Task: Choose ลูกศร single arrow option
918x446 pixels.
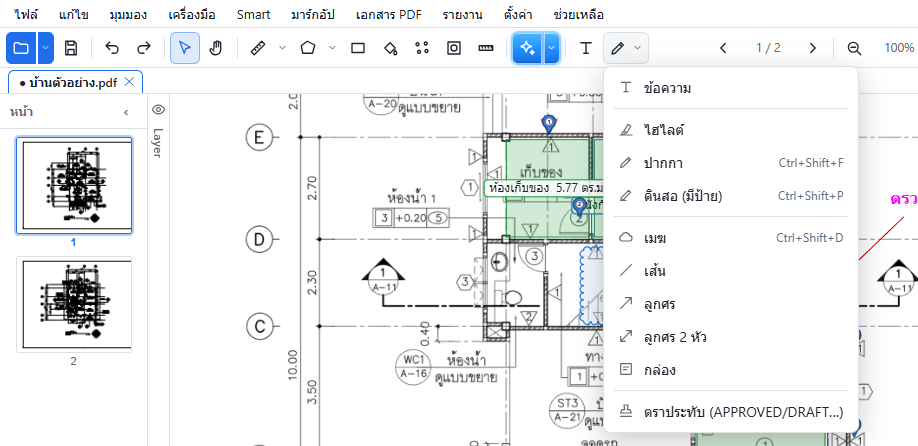Action: (x=731, y=304)
